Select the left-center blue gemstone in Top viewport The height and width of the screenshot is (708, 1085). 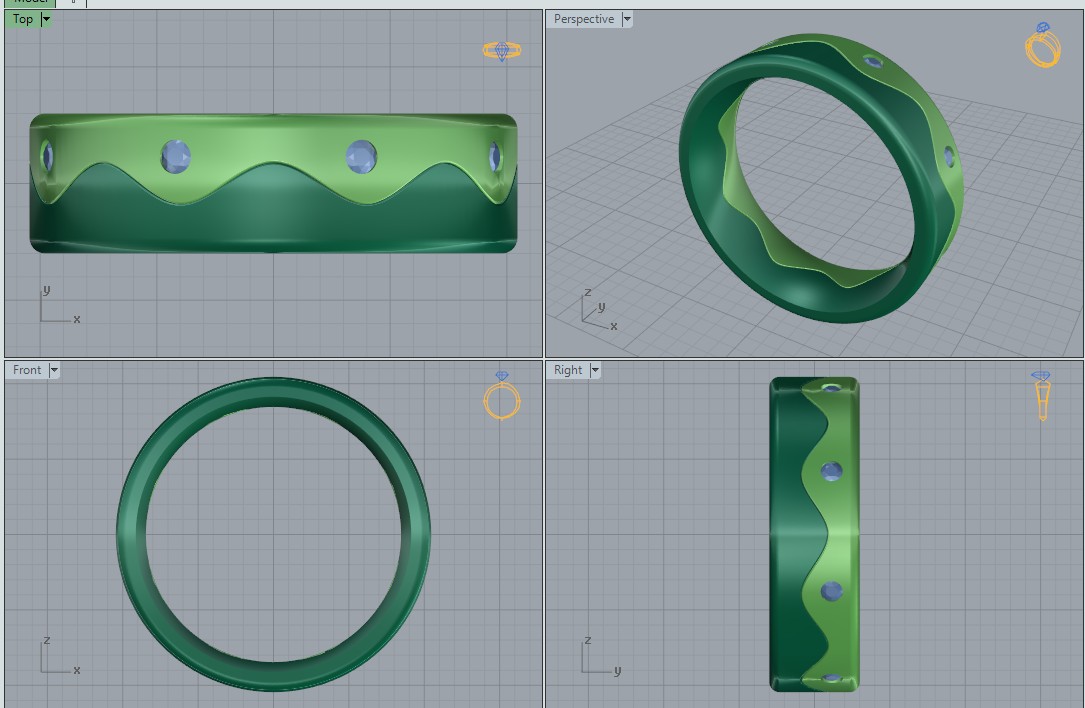click(x=176, y=156)
